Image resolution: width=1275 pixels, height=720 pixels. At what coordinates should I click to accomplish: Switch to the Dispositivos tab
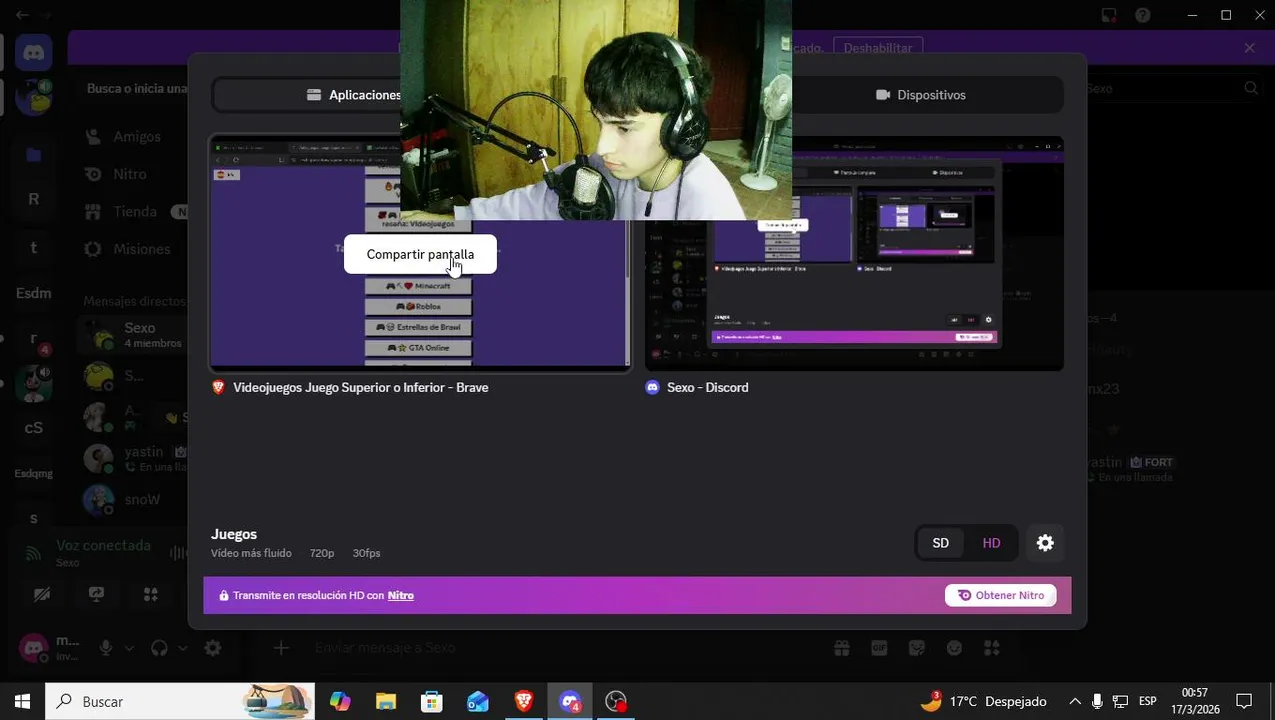tap(921, 95)
